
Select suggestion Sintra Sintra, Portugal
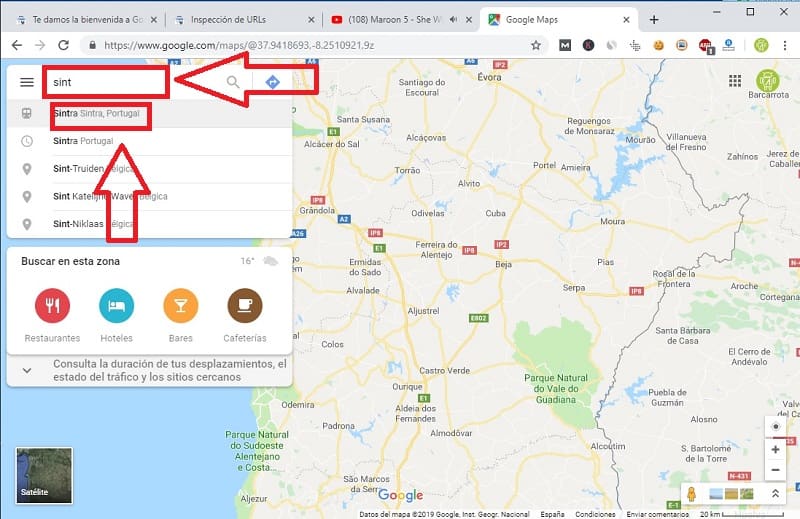pos(149,113)
